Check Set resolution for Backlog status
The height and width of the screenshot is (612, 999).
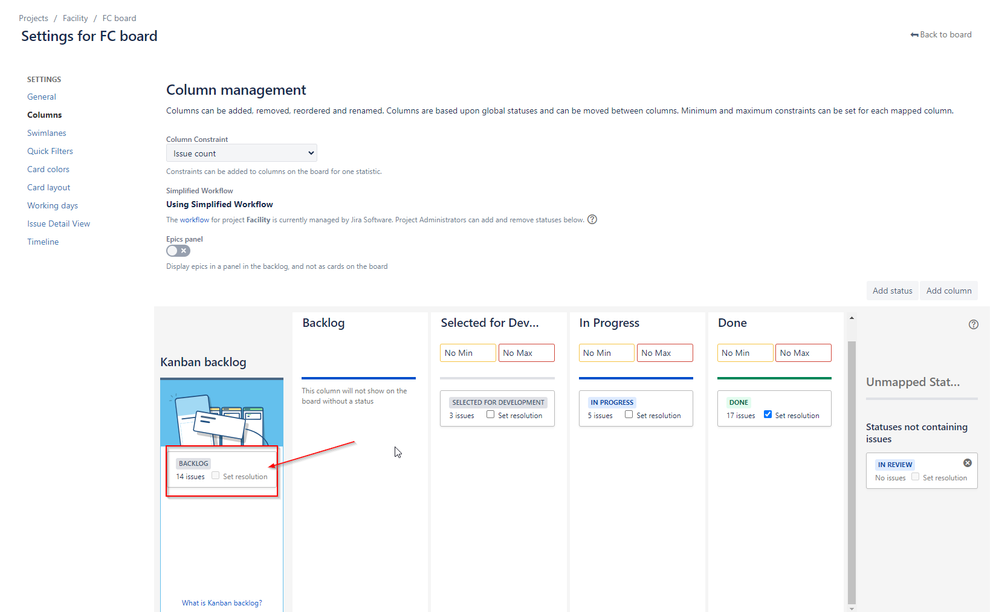tap(215, 476)
